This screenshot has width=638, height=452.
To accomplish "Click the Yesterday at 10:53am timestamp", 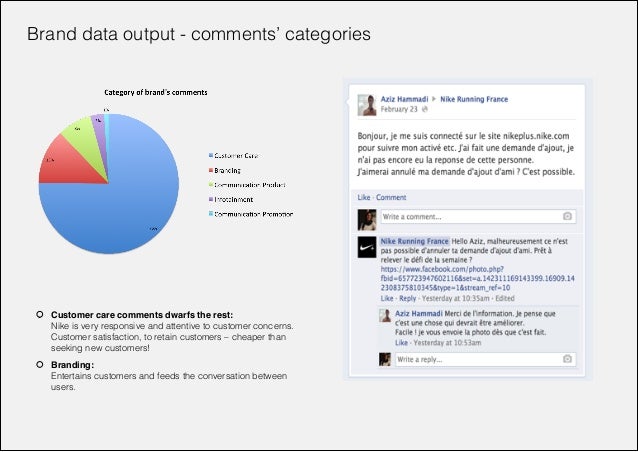I will point(447,343).
